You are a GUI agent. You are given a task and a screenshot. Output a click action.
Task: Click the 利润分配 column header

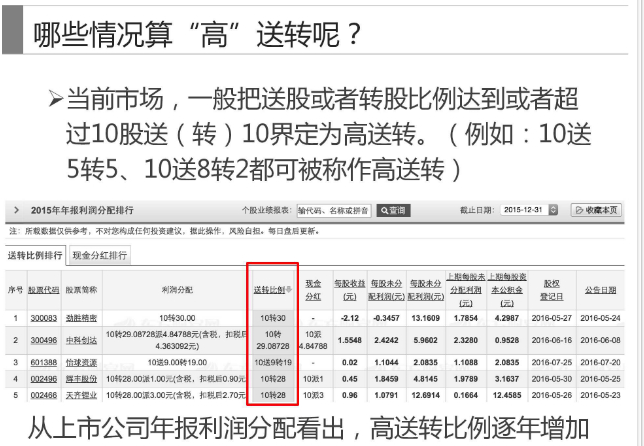177,290
